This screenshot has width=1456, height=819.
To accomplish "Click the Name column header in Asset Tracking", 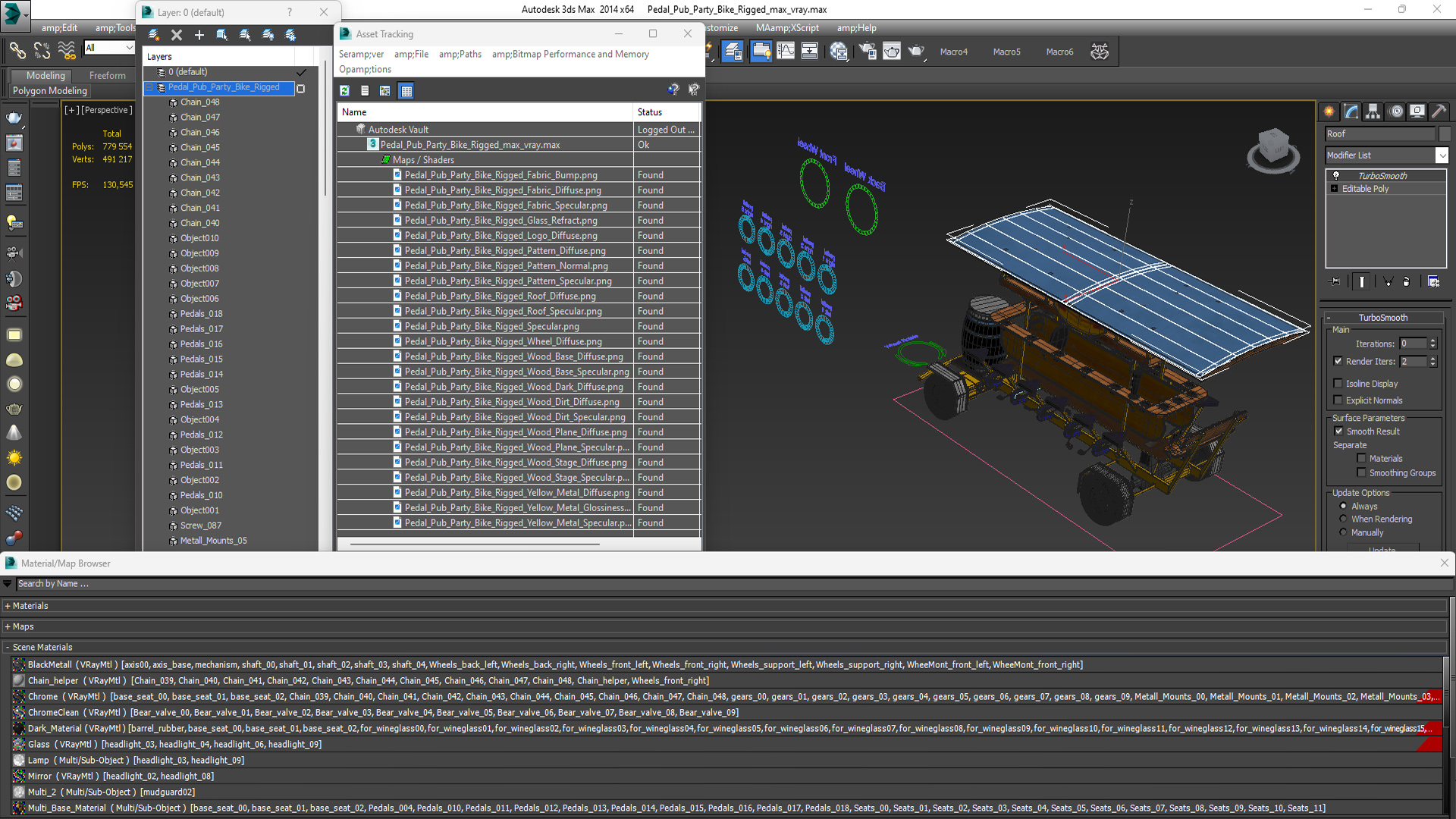I will (x=485, y=112).
